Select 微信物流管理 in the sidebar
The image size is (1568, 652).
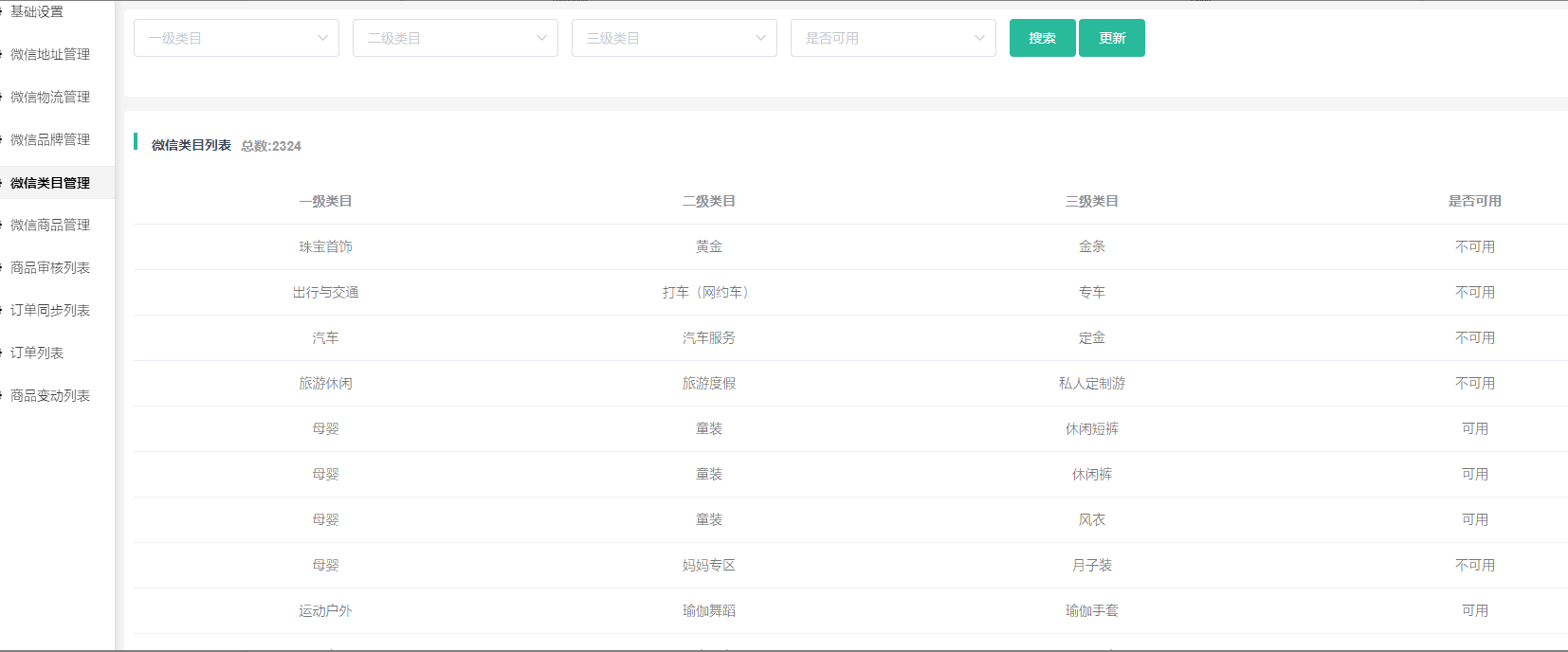point(50,97)
